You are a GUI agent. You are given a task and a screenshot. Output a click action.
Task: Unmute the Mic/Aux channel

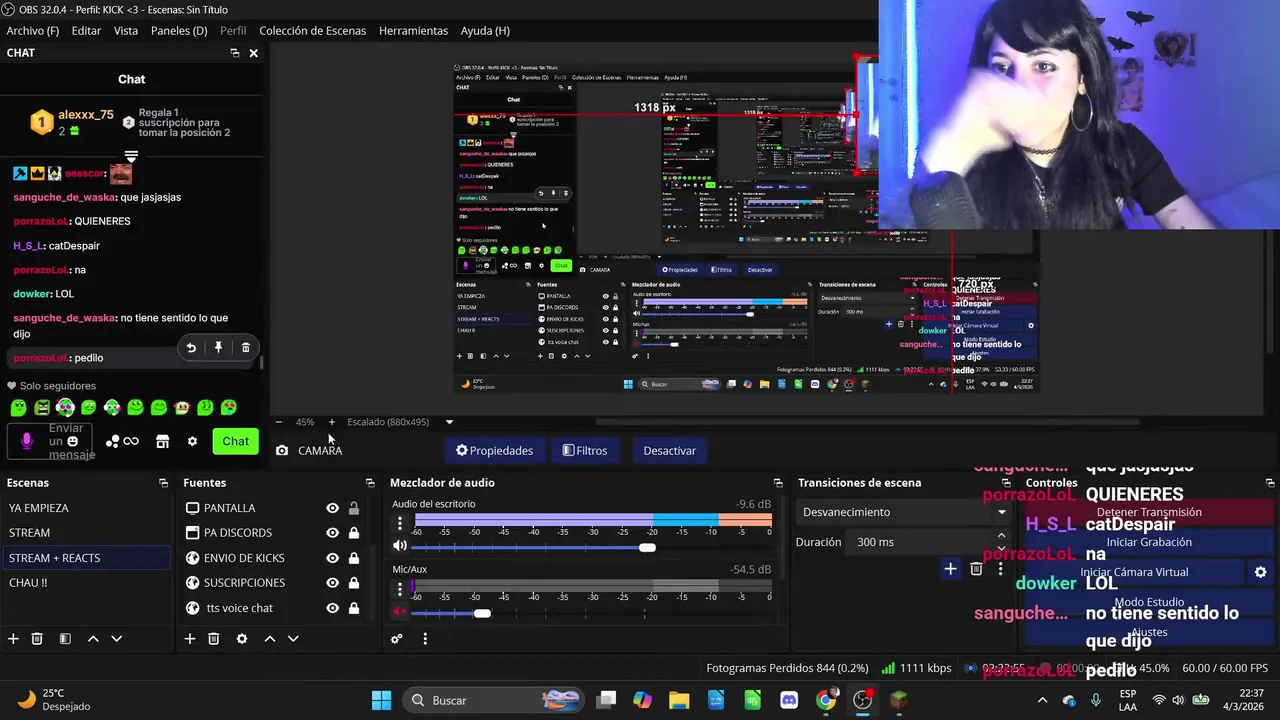coord(400,612)
